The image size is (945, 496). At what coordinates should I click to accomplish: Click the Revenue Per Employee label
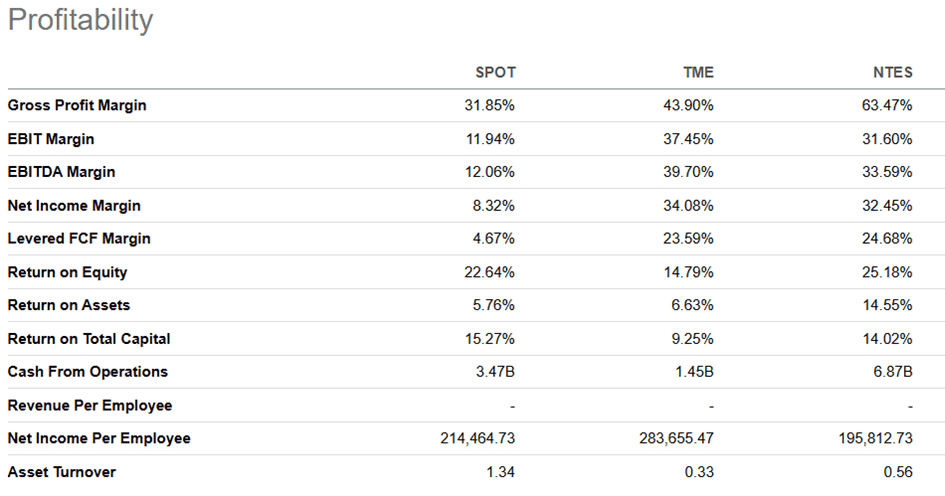coord(89,405)
